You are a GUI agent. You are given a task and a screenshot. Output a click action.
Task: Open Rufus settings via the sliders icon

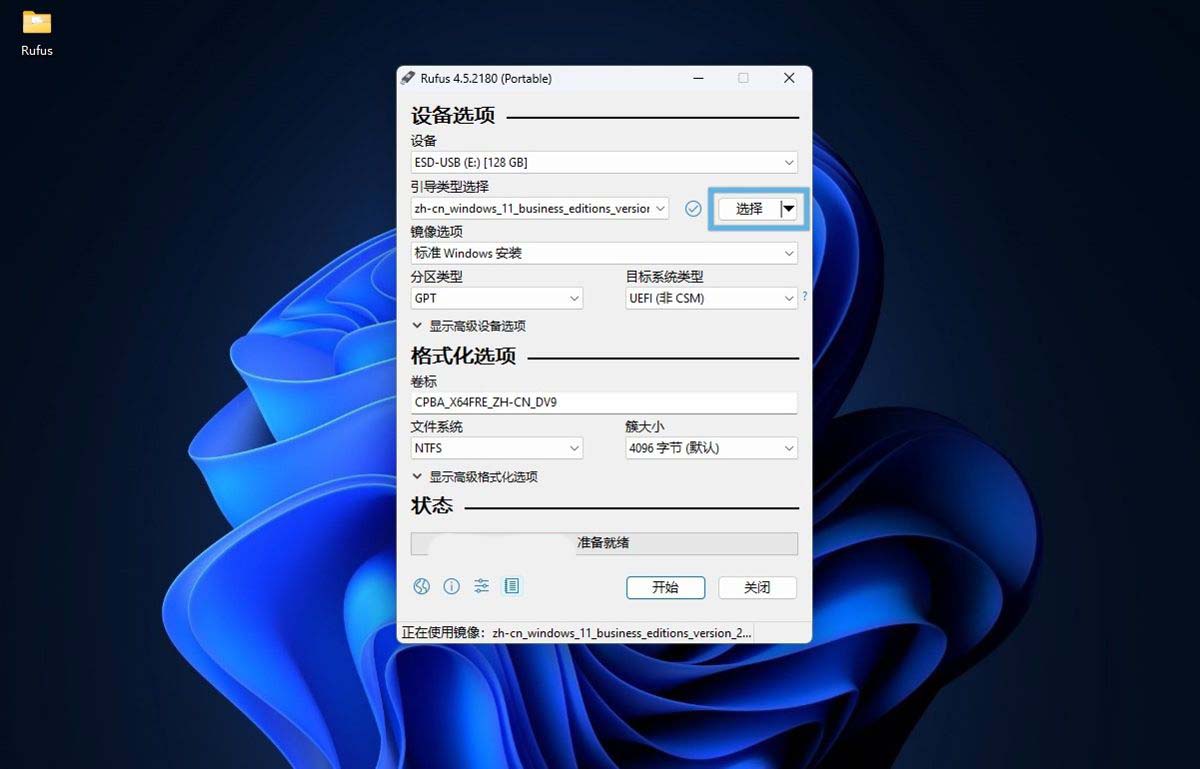coord(481,586)
